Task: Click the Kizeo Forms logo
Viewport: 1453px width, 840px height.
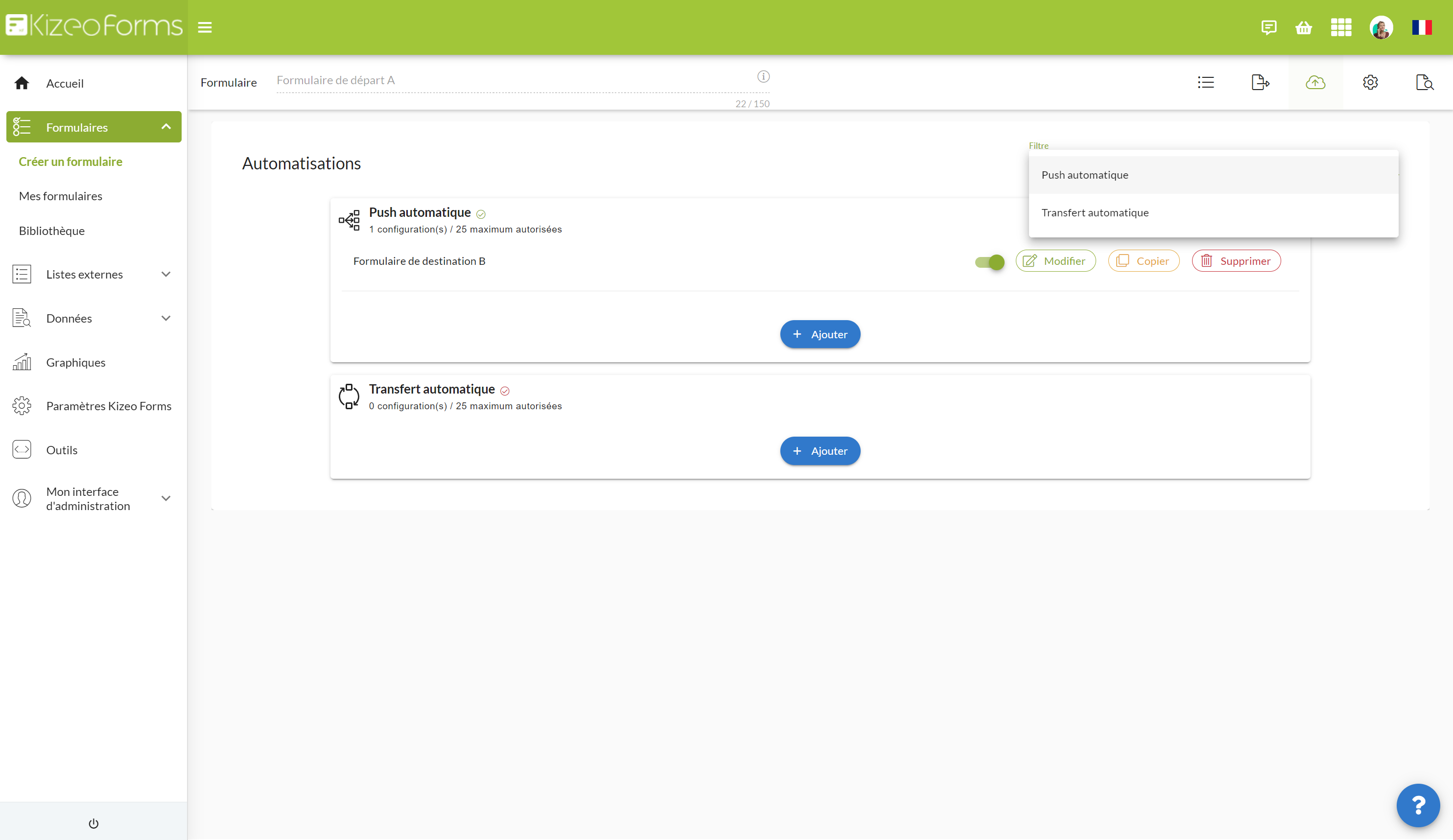Action: tap(94, 26)
